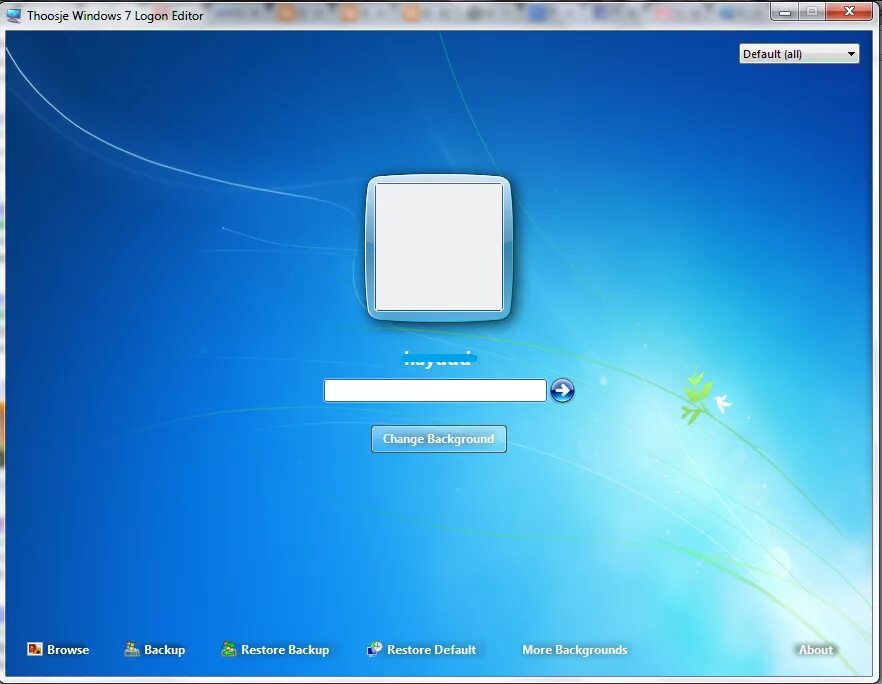Open the More Backgrounds link
This screenshot has height=684, width=882.
coord(574,650)
